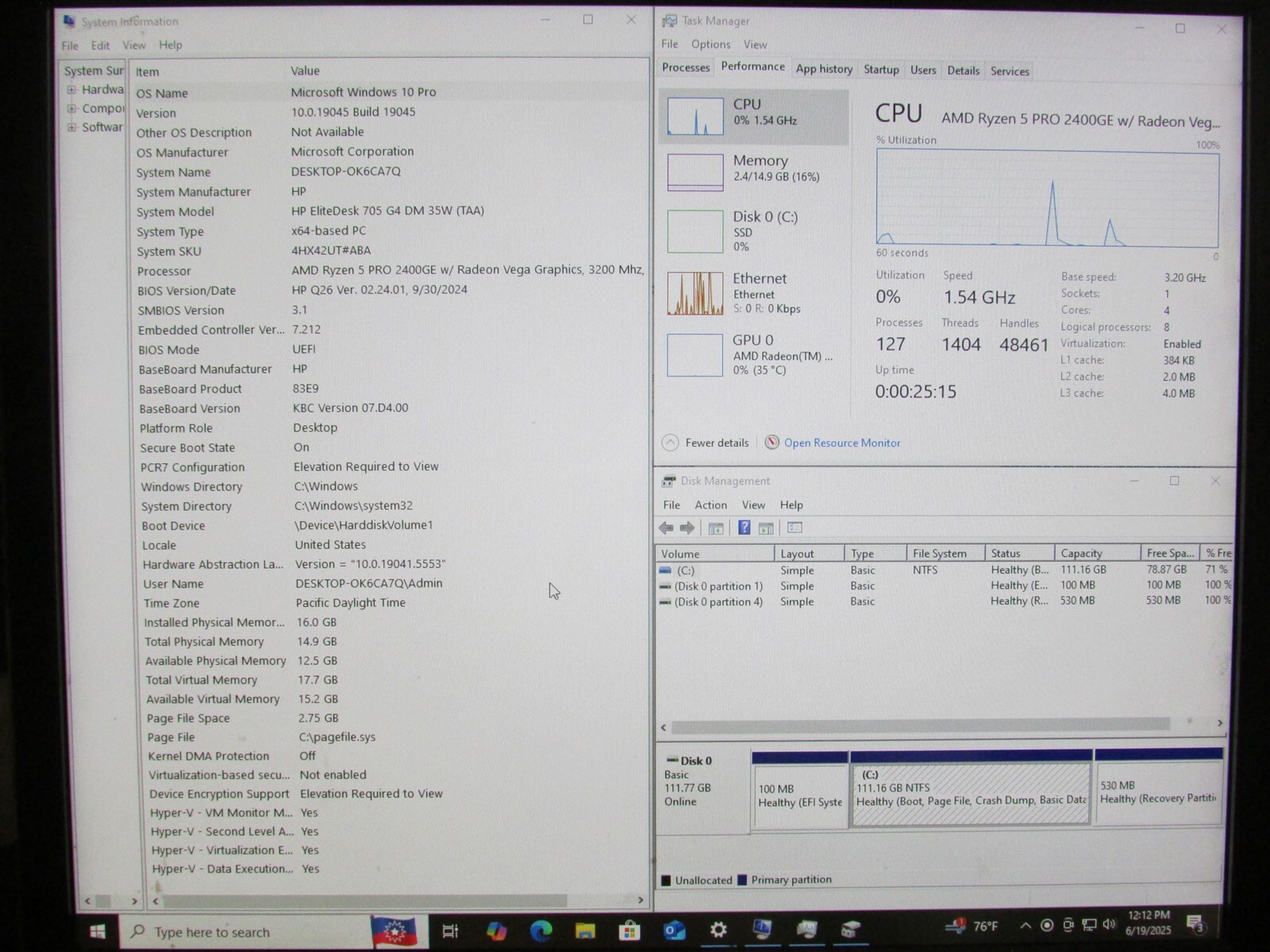Click Show/Hide Action Pane icon in Disk Management

coord(766,528)
